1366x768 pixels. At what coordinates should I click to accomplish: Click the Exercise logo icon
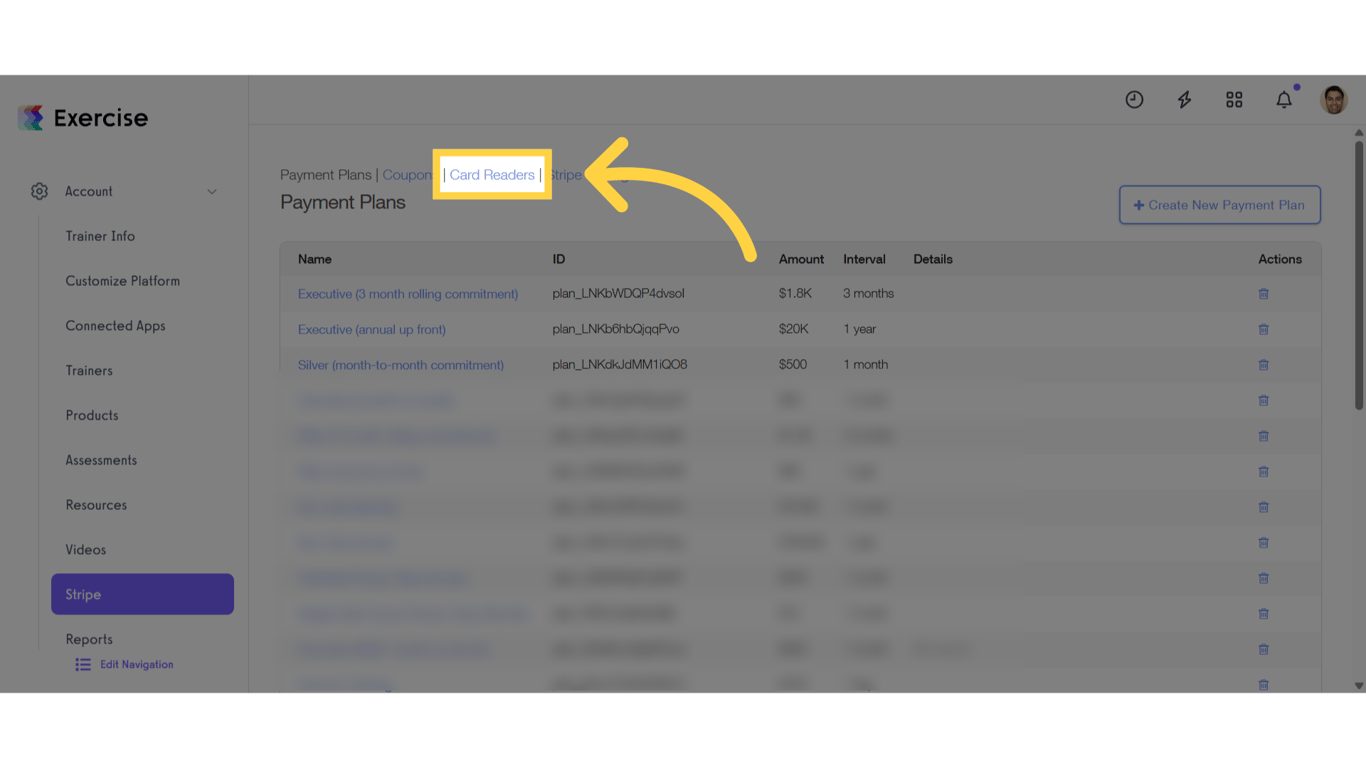[x=31, y=118]
